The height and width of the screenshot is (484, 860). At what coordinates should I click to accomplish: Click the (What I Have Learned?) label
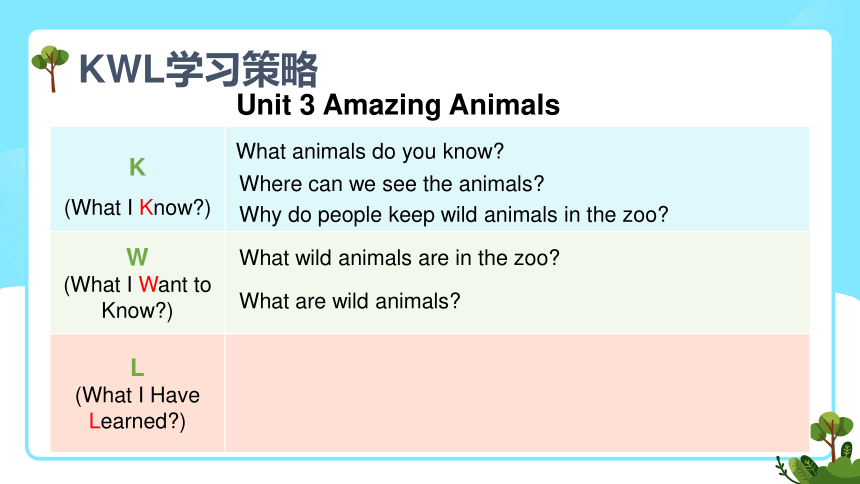tap(137, 408)
